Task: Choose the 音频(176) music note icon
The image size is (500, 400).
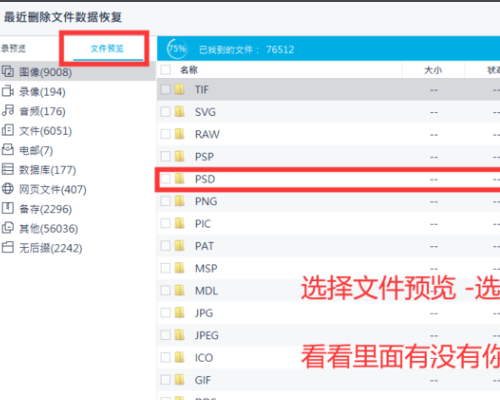Action: click(8, 110)
